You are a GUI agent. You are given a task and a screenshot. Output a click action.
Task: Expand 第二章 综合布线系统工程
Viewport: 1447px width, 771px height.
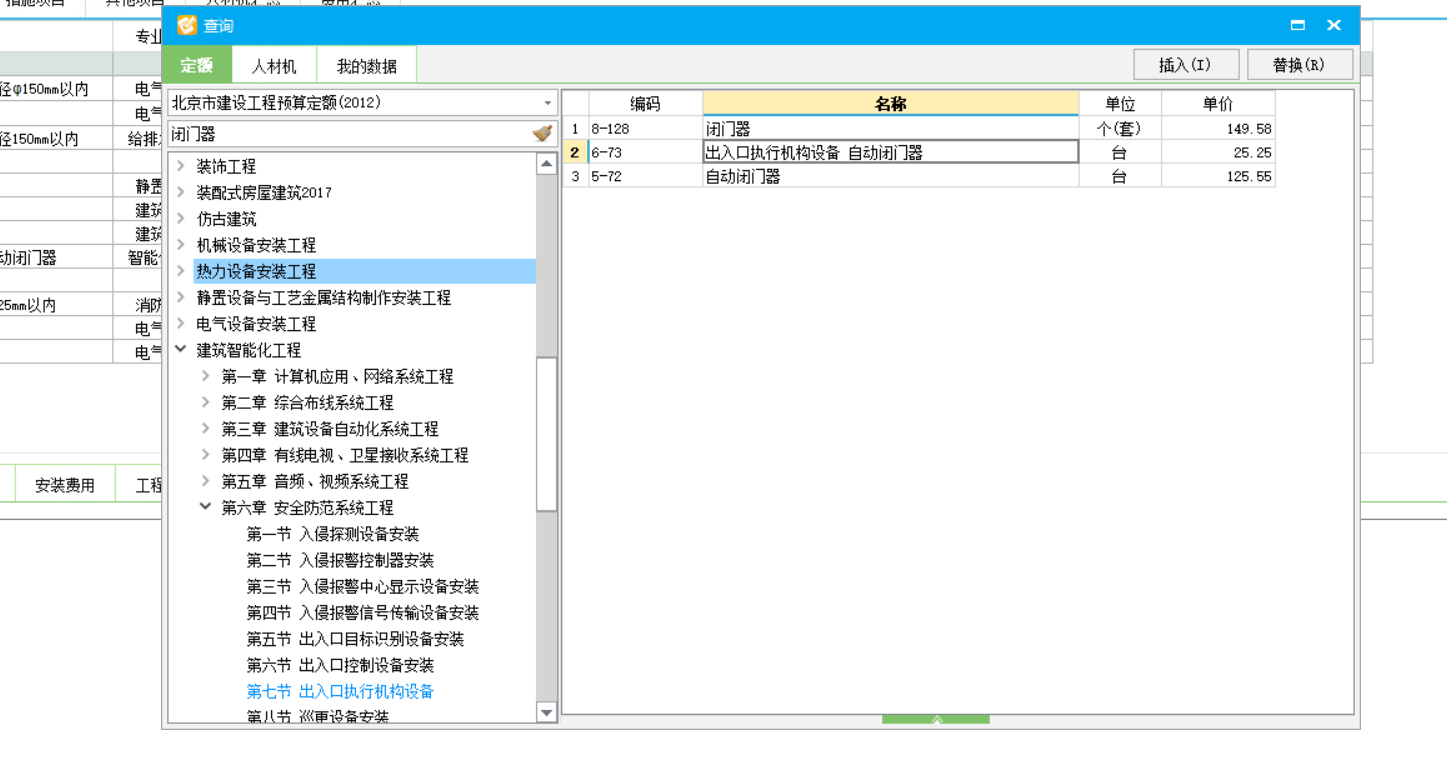(x=206, y=402)
